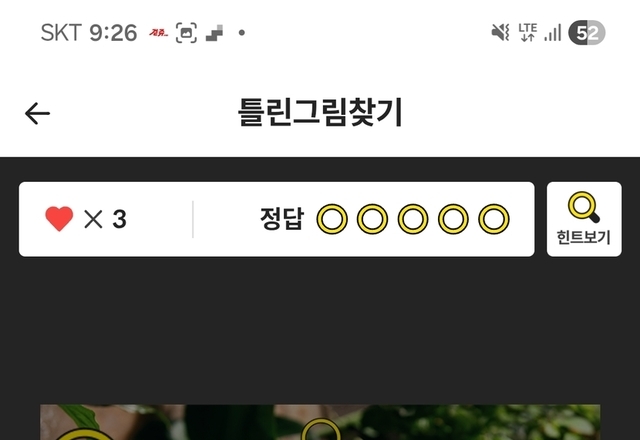The image size is (640, 440).
Task: Tap the yellow circle marker at top center of picture
Action: click(321, 430)
